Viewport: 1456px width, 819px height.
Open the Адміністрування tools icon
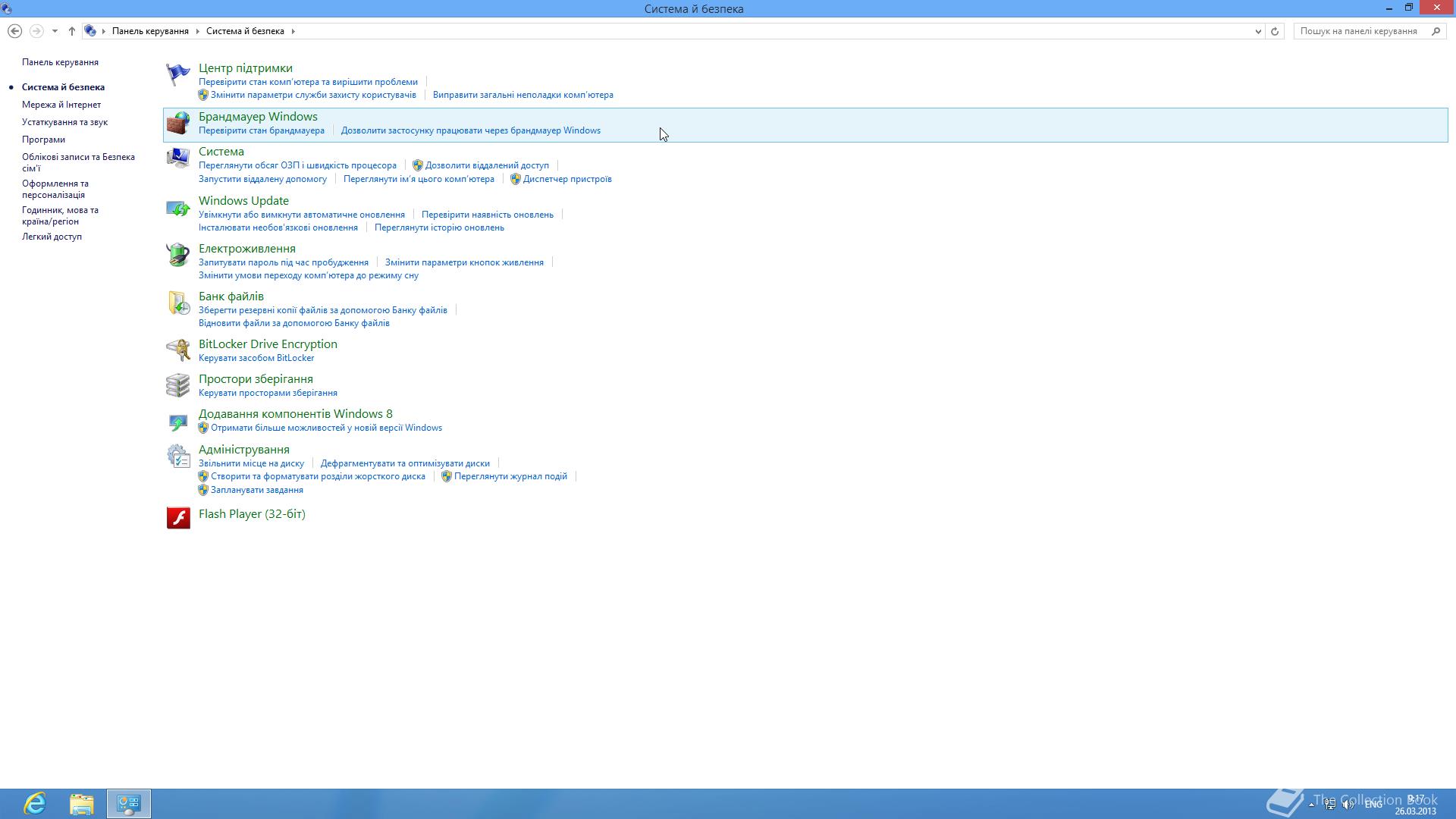(178, 456)
